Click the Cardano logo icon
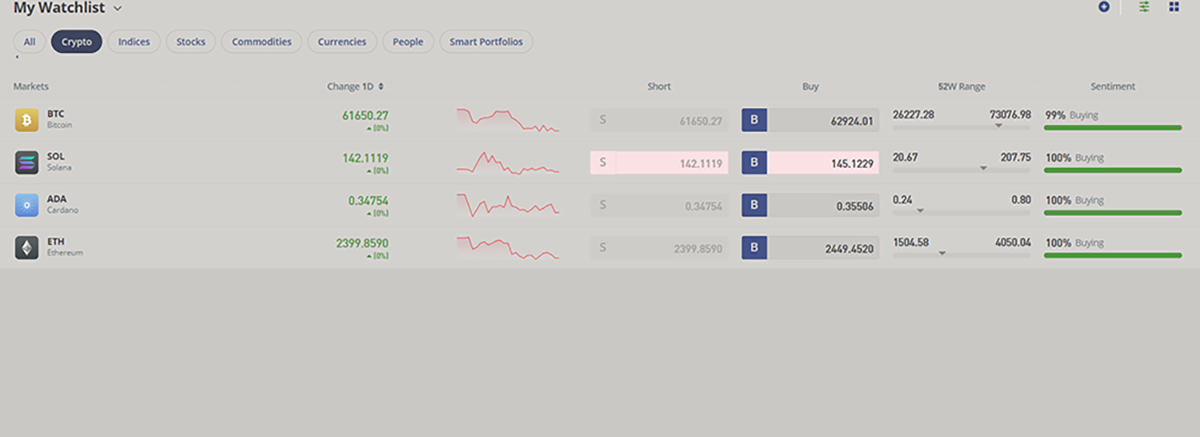The height and width of the screenshot is (437, 1200). click(x=26, y=205)
